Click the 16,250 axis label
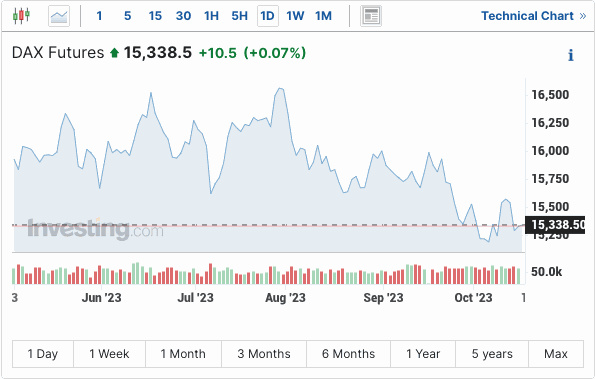This screenshot has width=595, height=379. (x=550, y=123)
